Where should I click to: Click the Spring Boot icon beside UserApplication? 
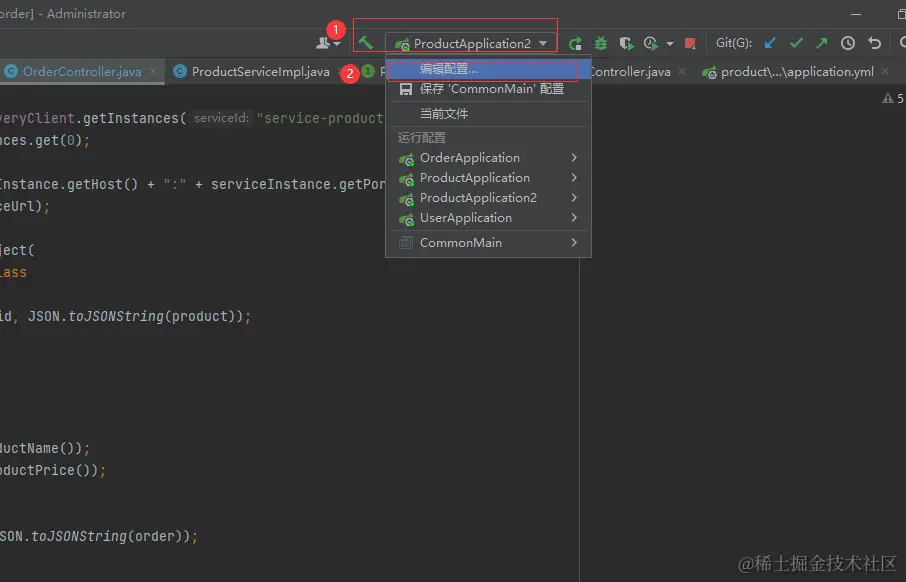coord(407,218)
